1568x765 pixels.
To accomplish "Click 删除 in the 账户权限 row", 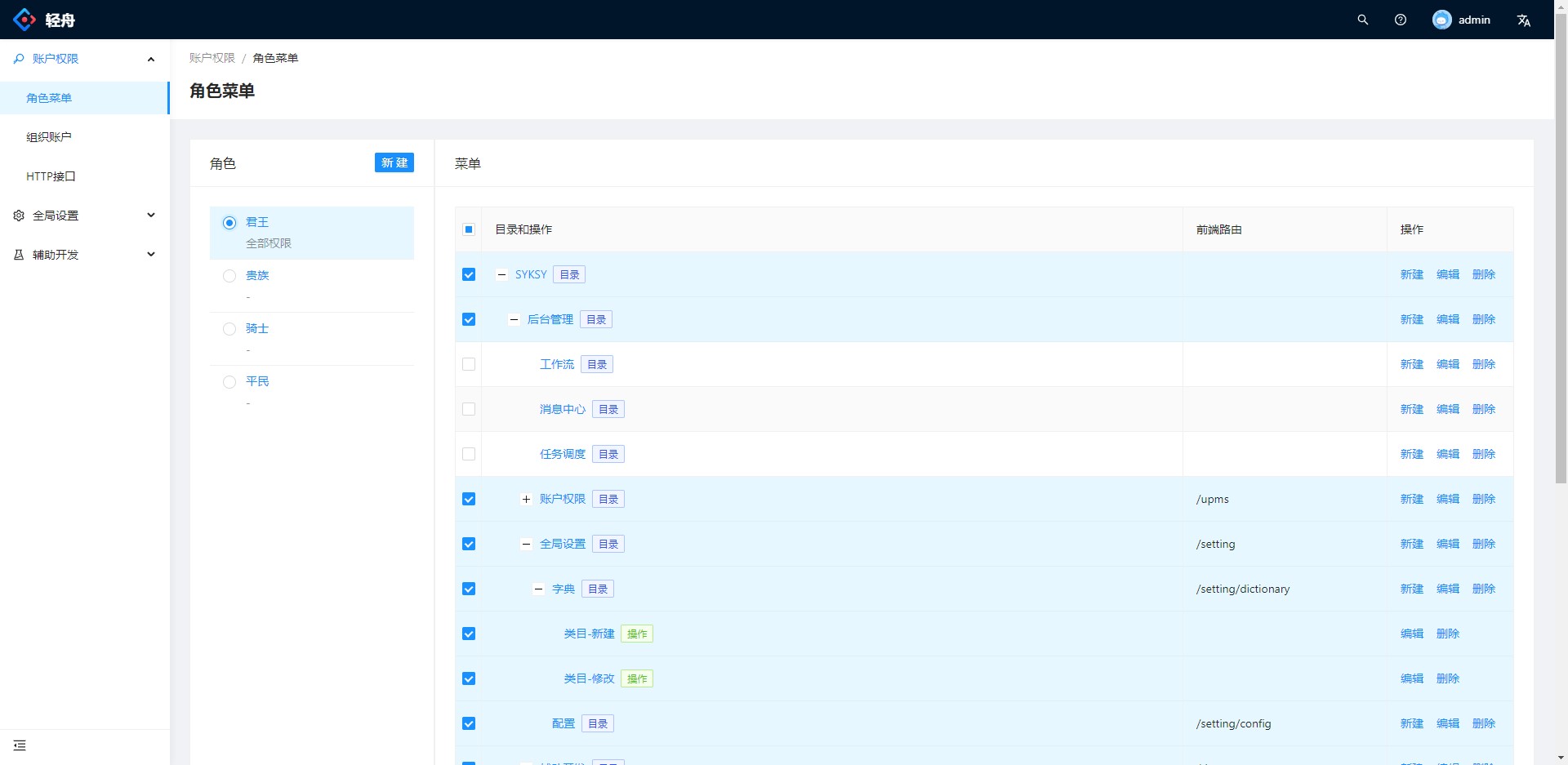I will tap(1484, 499).
